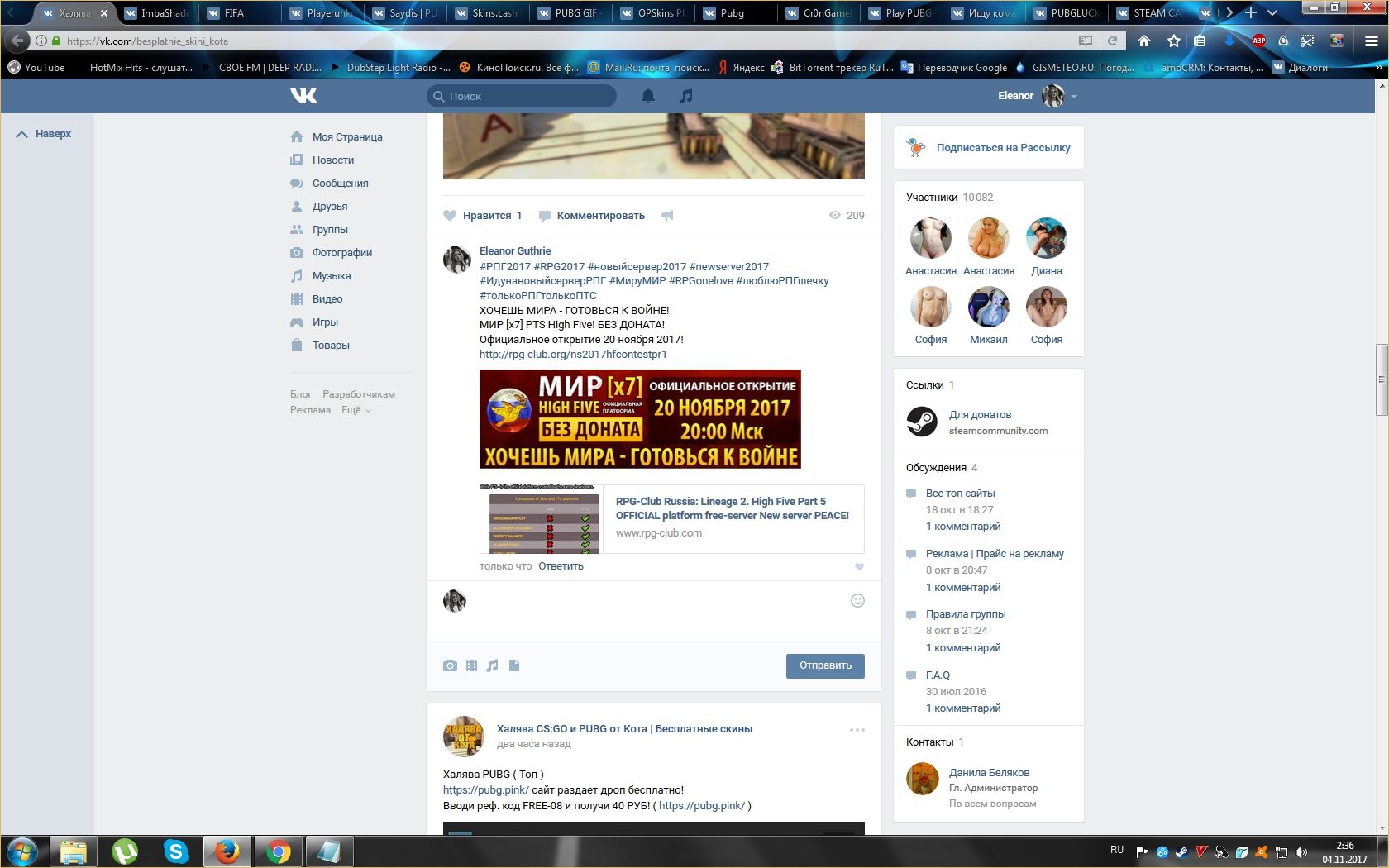
Task: Open Сообщения in sidebar
Action: (x=330, y=184)
